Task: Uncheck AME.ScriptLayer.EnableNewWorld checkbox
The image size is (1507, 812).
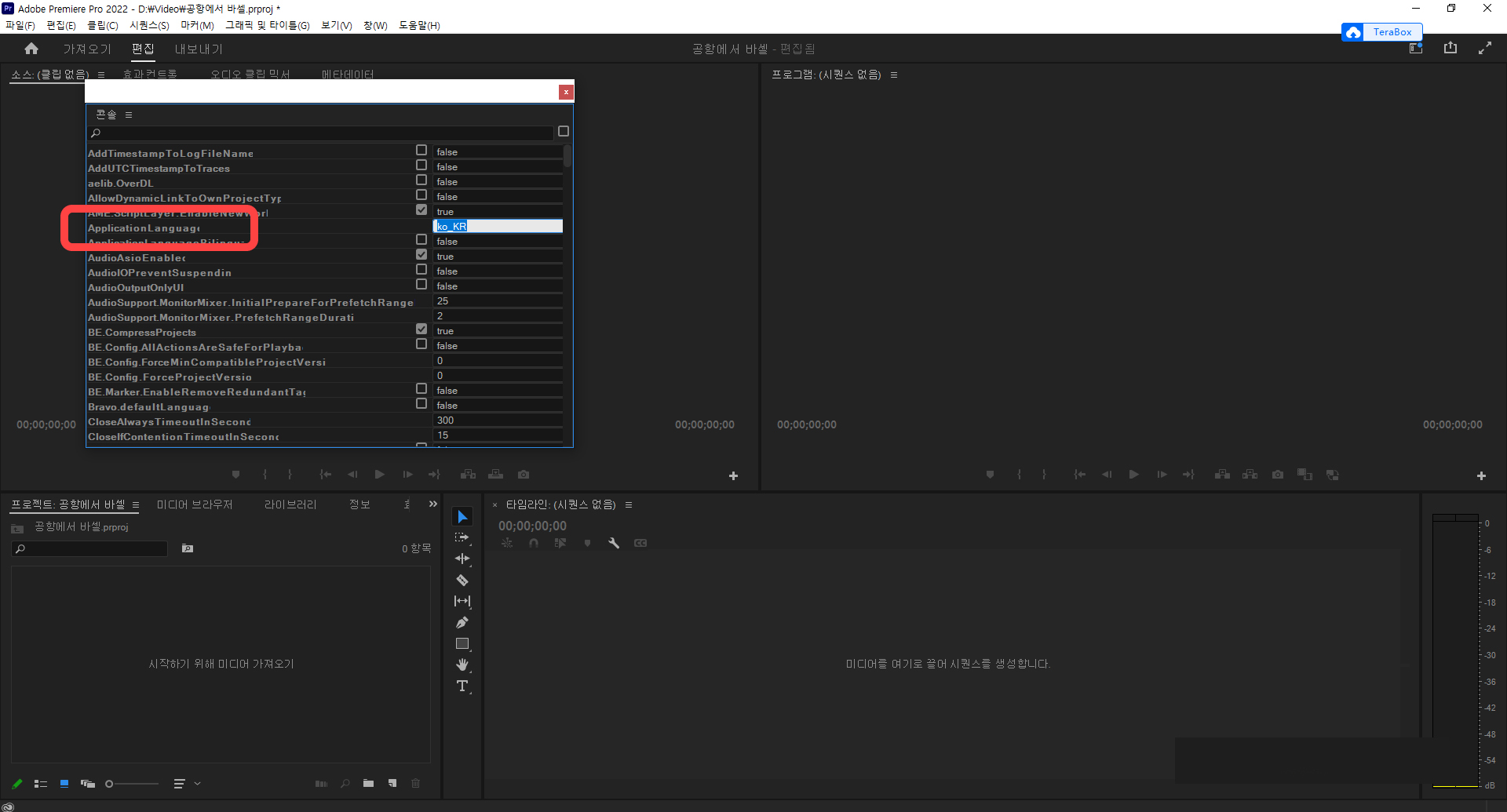Action: (x=421, y=209)
